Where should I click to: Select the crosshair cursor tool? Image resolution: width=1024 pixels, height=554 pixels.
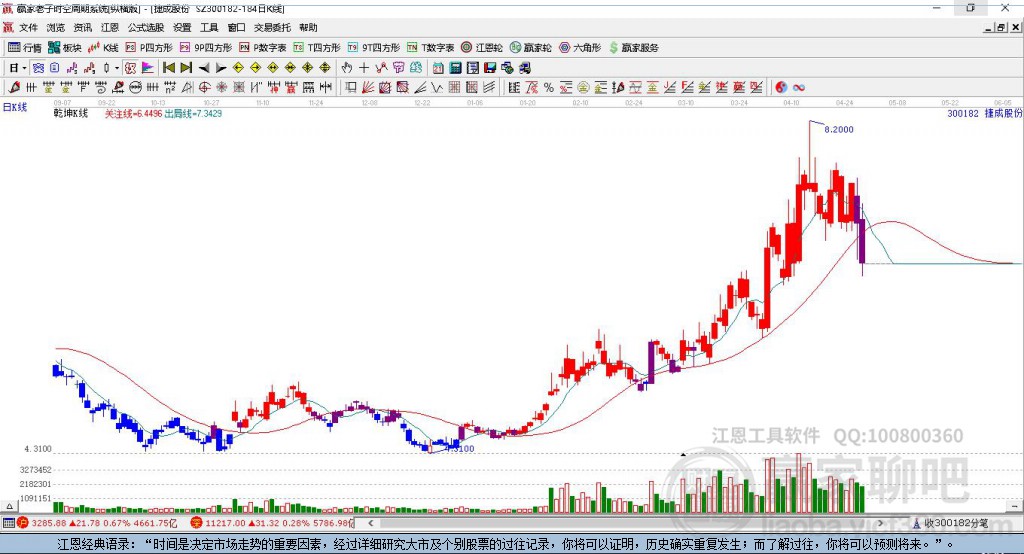coord(364,68)
